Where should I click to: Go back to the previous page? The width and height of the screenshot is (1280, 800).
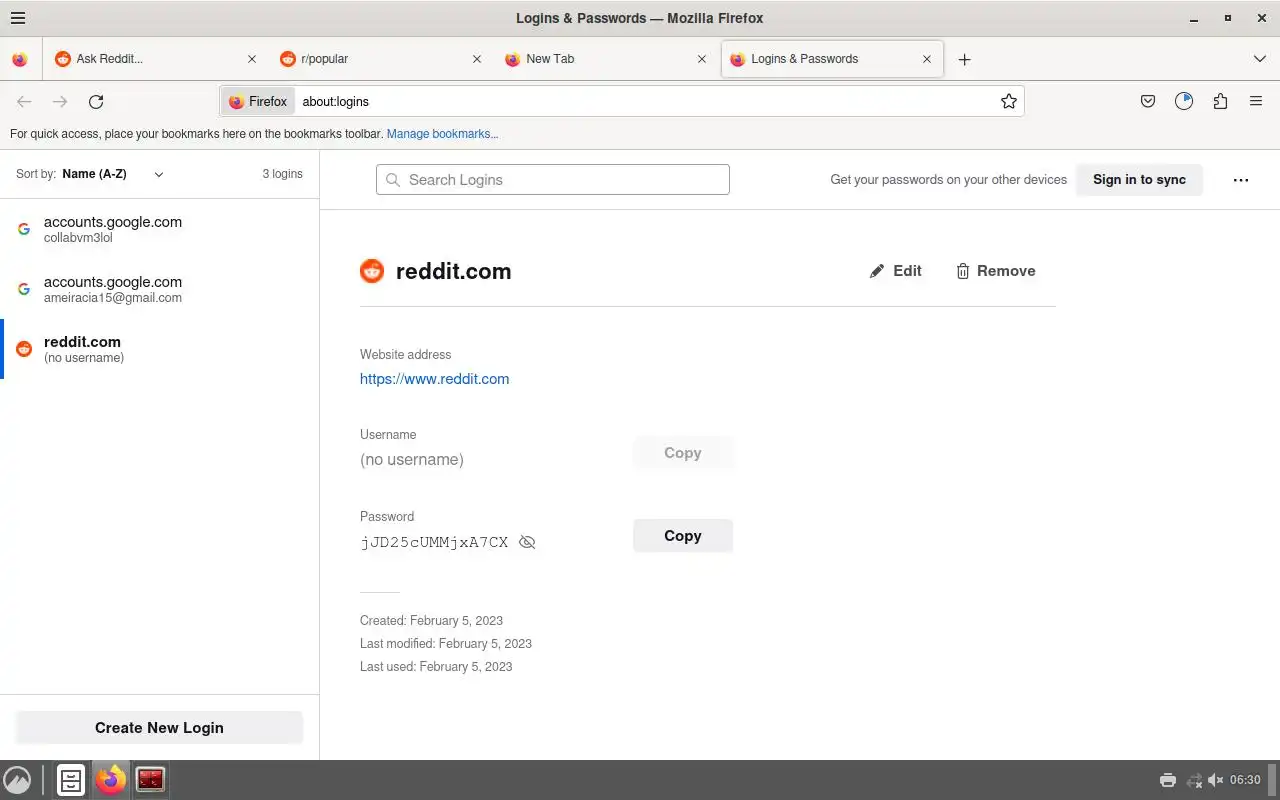pos(24,101)
